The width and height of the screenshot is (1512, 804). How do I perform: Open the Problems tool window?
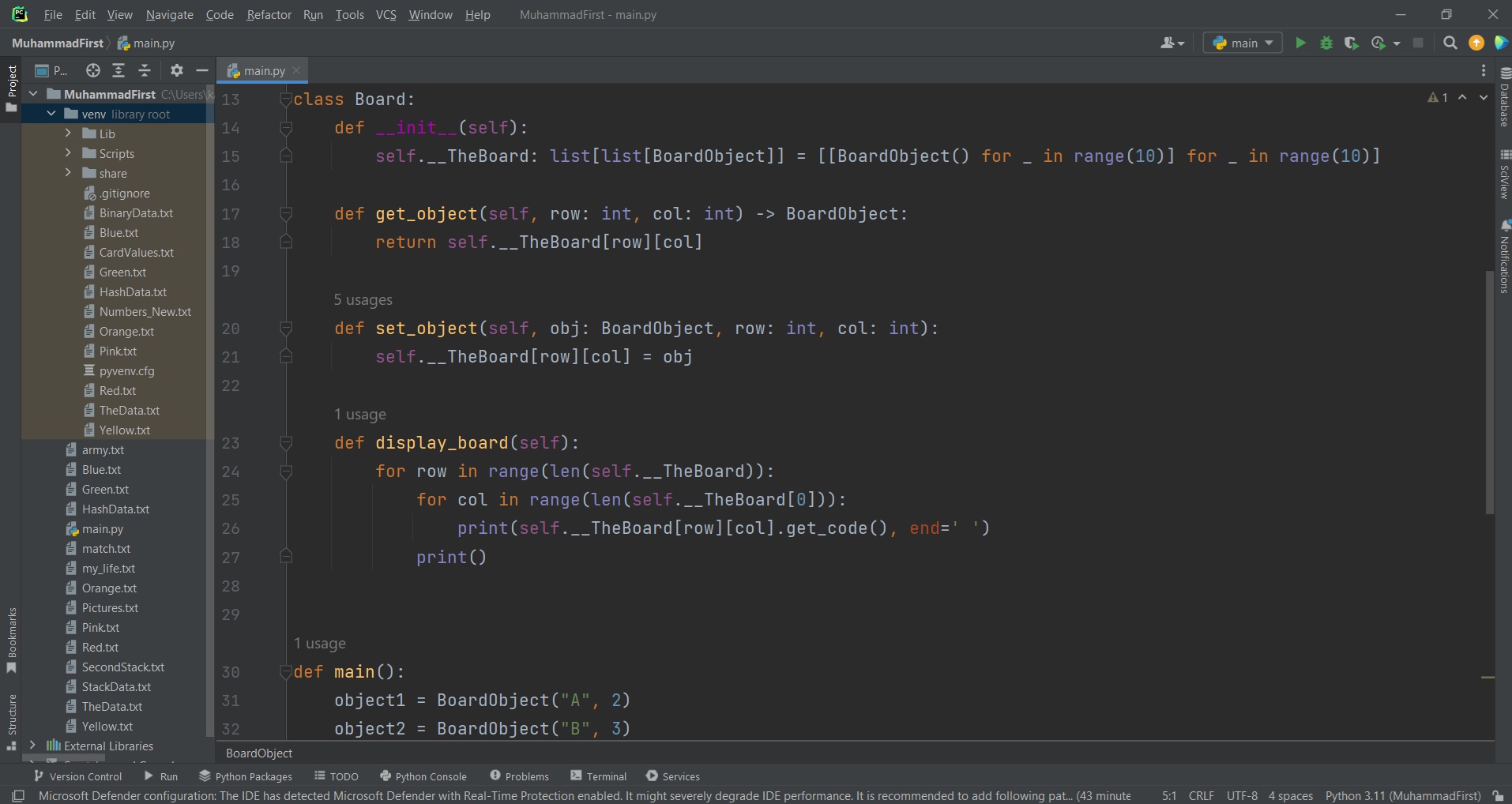coord(519,776)
